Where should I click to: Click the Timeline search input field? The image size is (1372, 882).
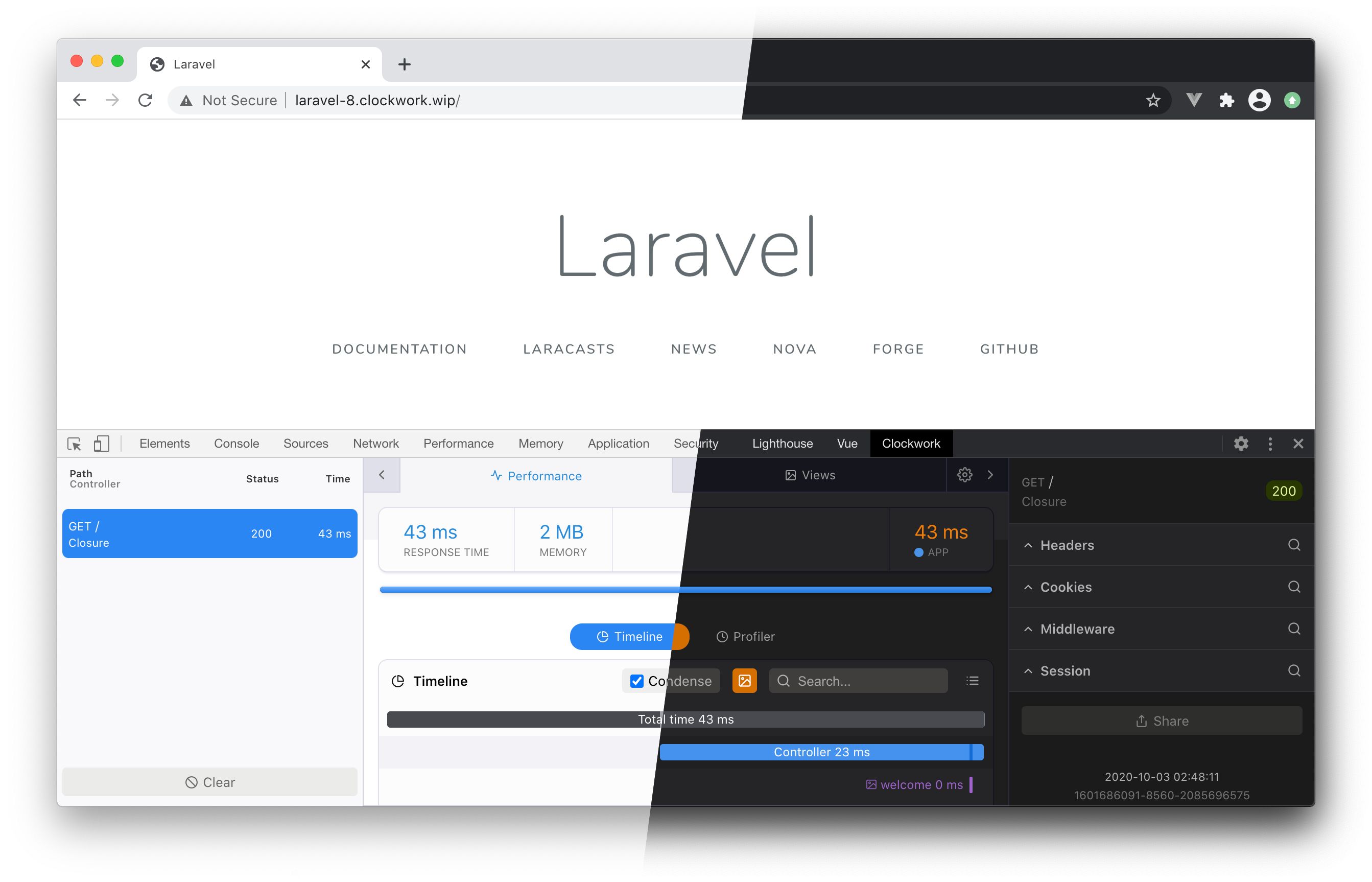point(858,681)
